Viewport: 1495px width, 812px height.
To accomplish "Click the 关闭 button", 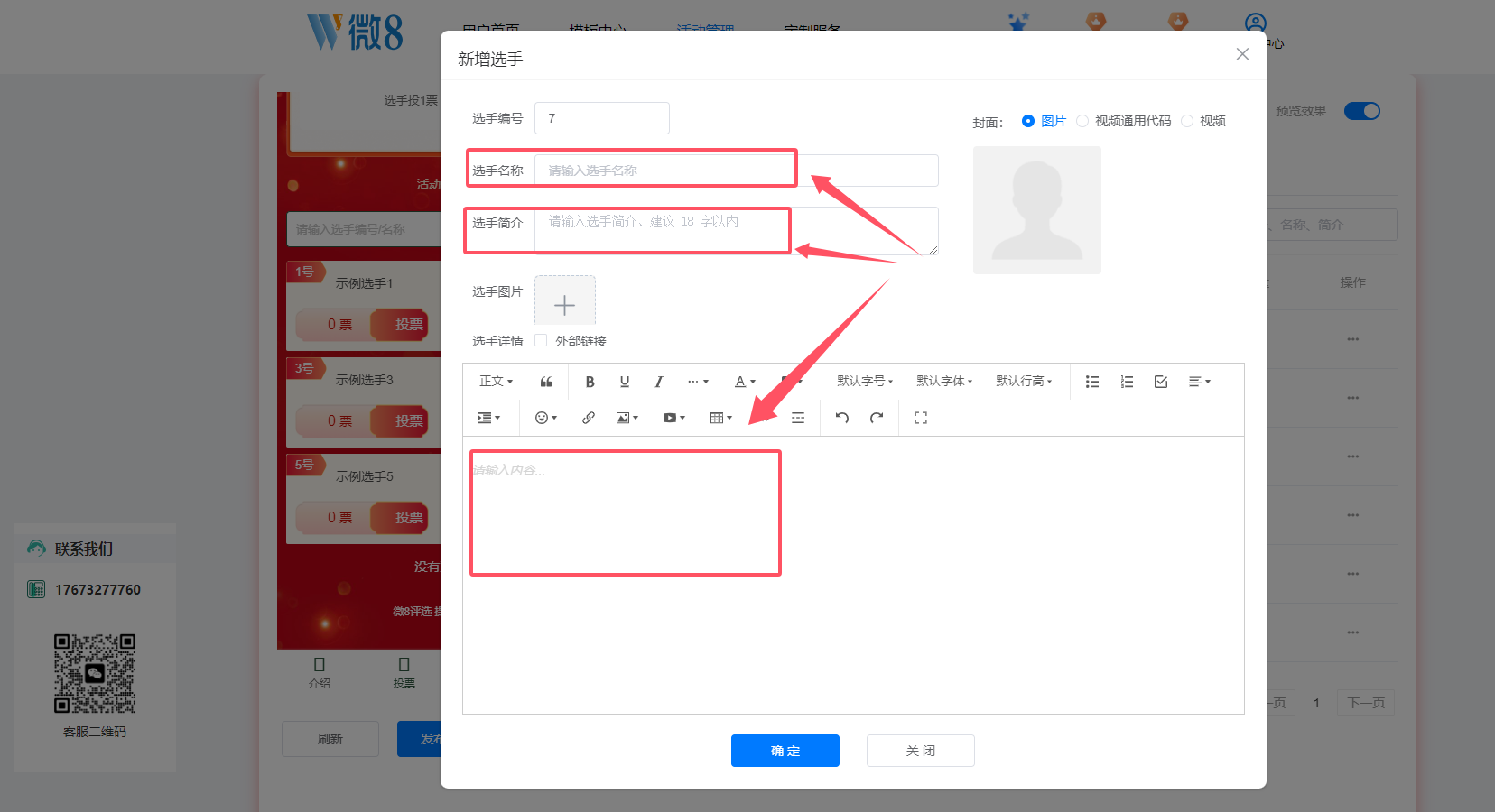I will pos(921,751).
